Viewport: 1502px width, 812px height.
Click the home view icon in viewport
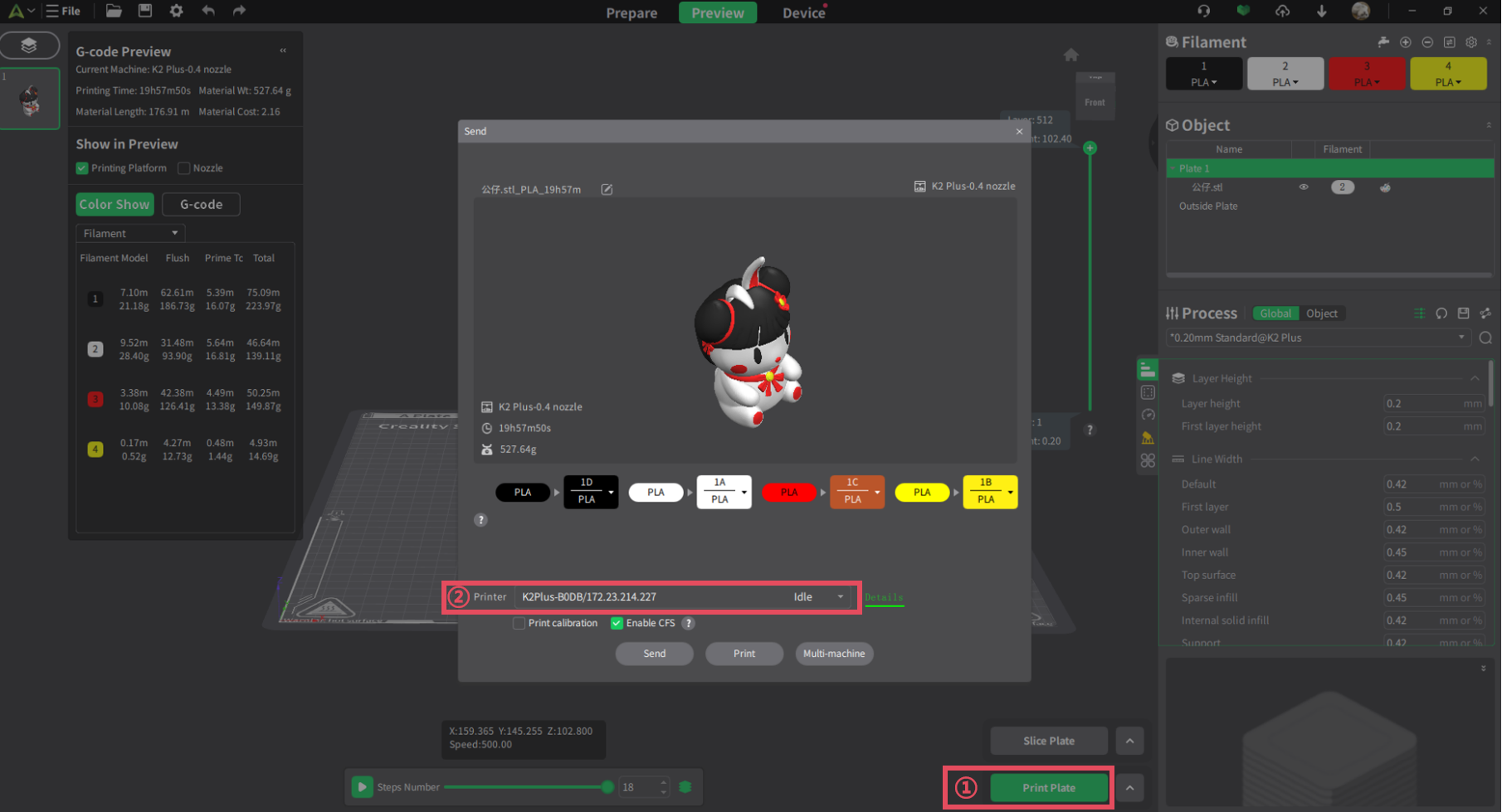pyautogui.click(x=1070, y=55)
